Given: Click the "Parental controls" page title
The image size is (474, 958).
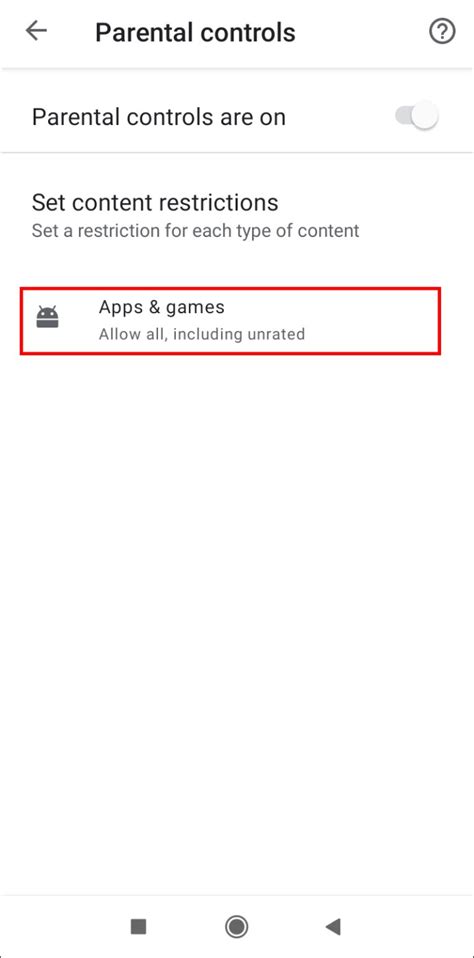Looking at the screenshot, I should (195, 32).
